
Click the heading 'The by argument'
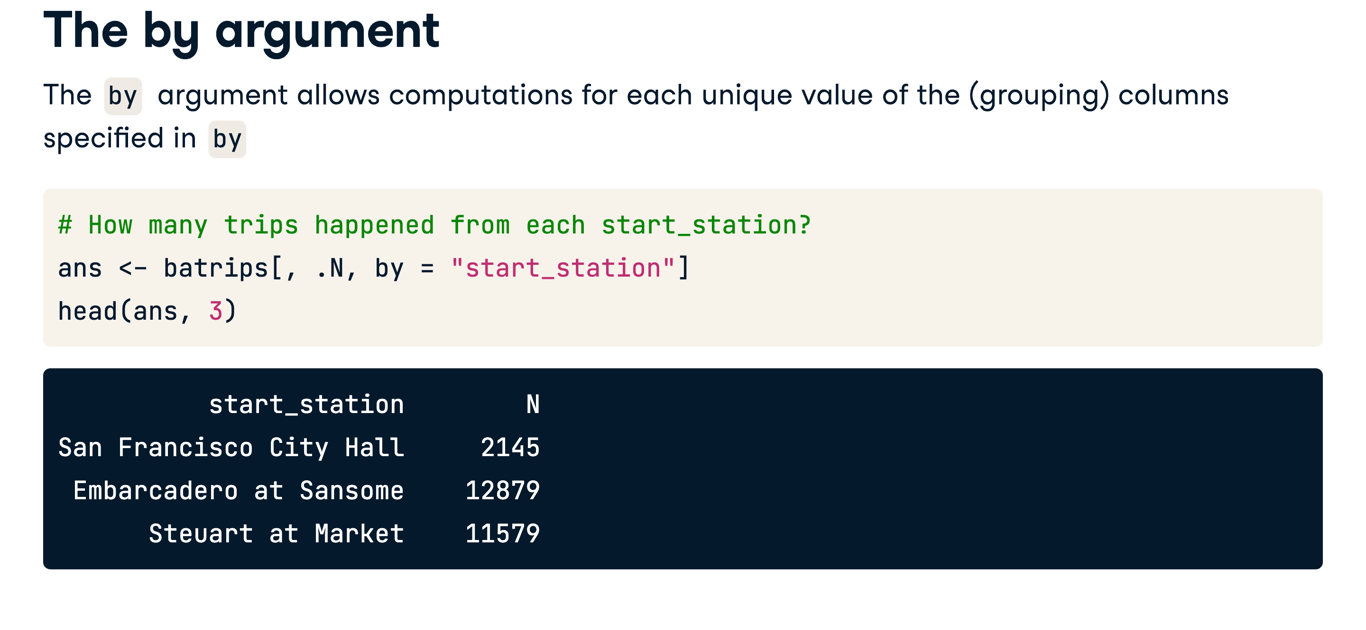241,30
